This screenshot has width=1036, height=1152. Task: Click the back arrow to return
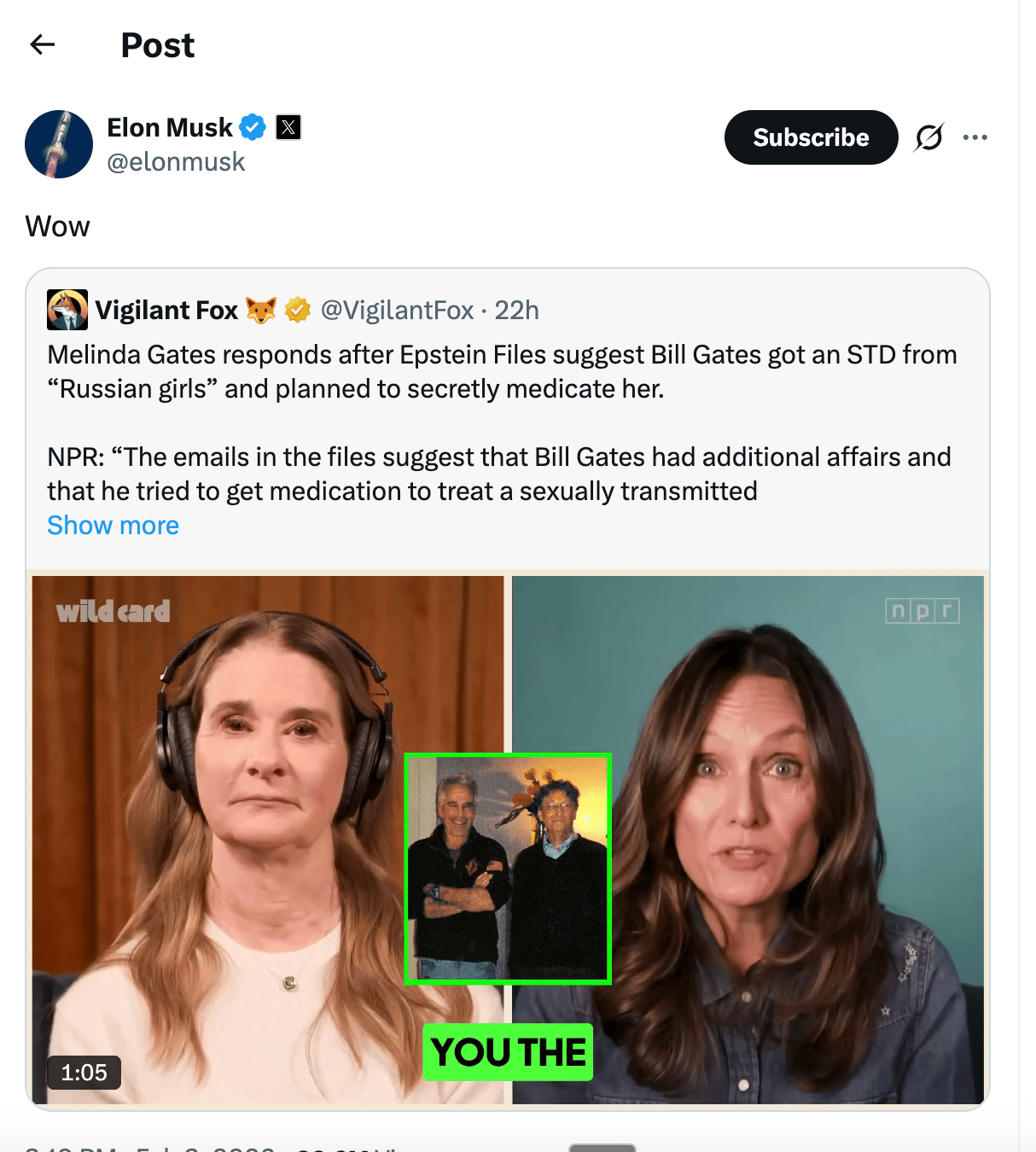click(x=42, y=44)
